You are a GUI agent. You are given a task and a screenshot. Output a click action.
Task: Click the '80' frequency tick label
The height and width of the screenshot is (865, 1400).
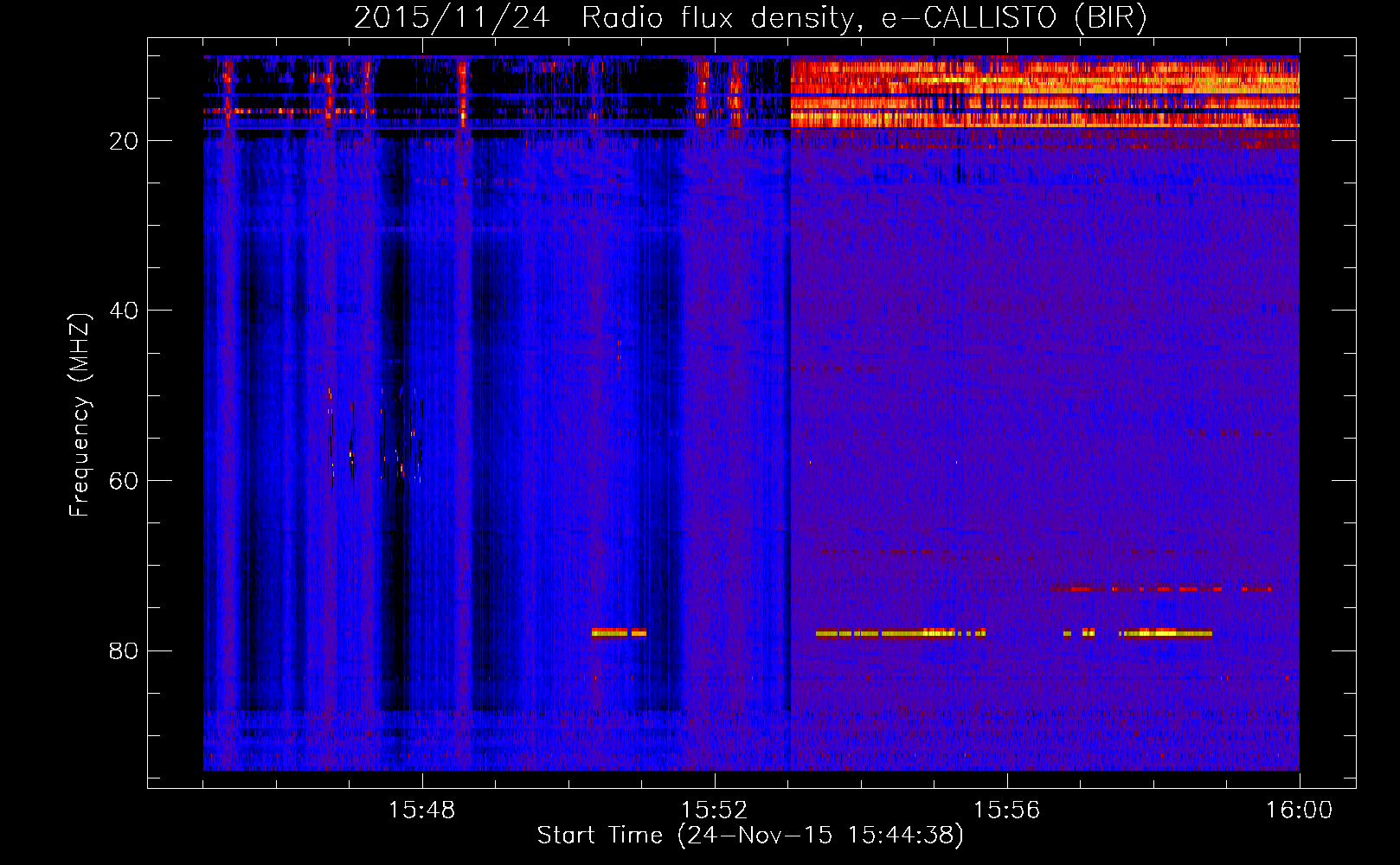coord(125,650)
